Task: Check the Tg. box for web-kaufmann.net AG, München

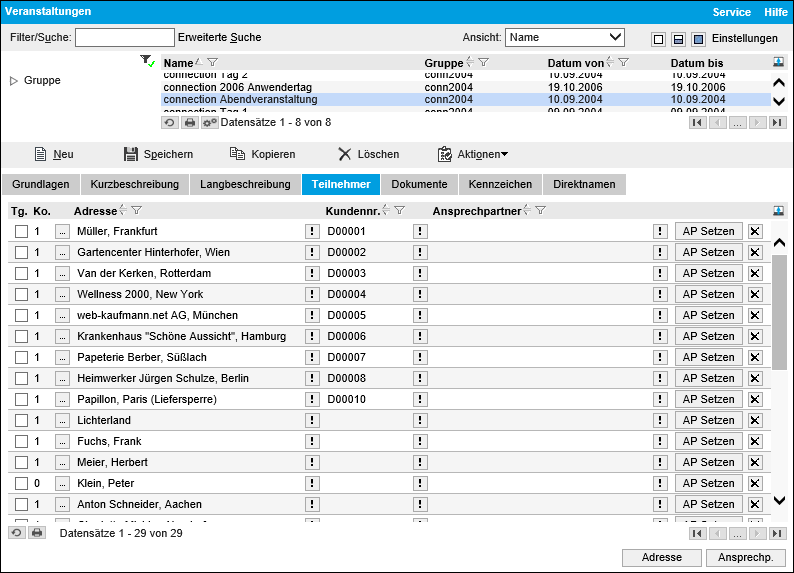Action: tap(21, 315)
